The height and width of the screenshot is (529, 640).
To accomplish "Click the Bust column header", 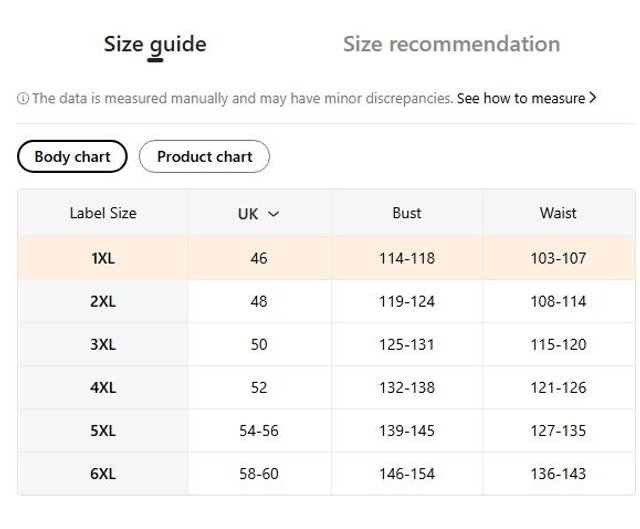I will (407, 213).
